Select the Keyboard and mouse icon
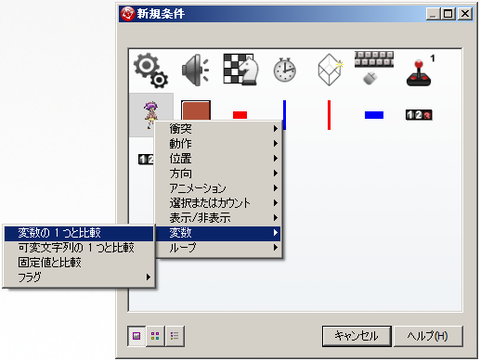 [374, 68]
